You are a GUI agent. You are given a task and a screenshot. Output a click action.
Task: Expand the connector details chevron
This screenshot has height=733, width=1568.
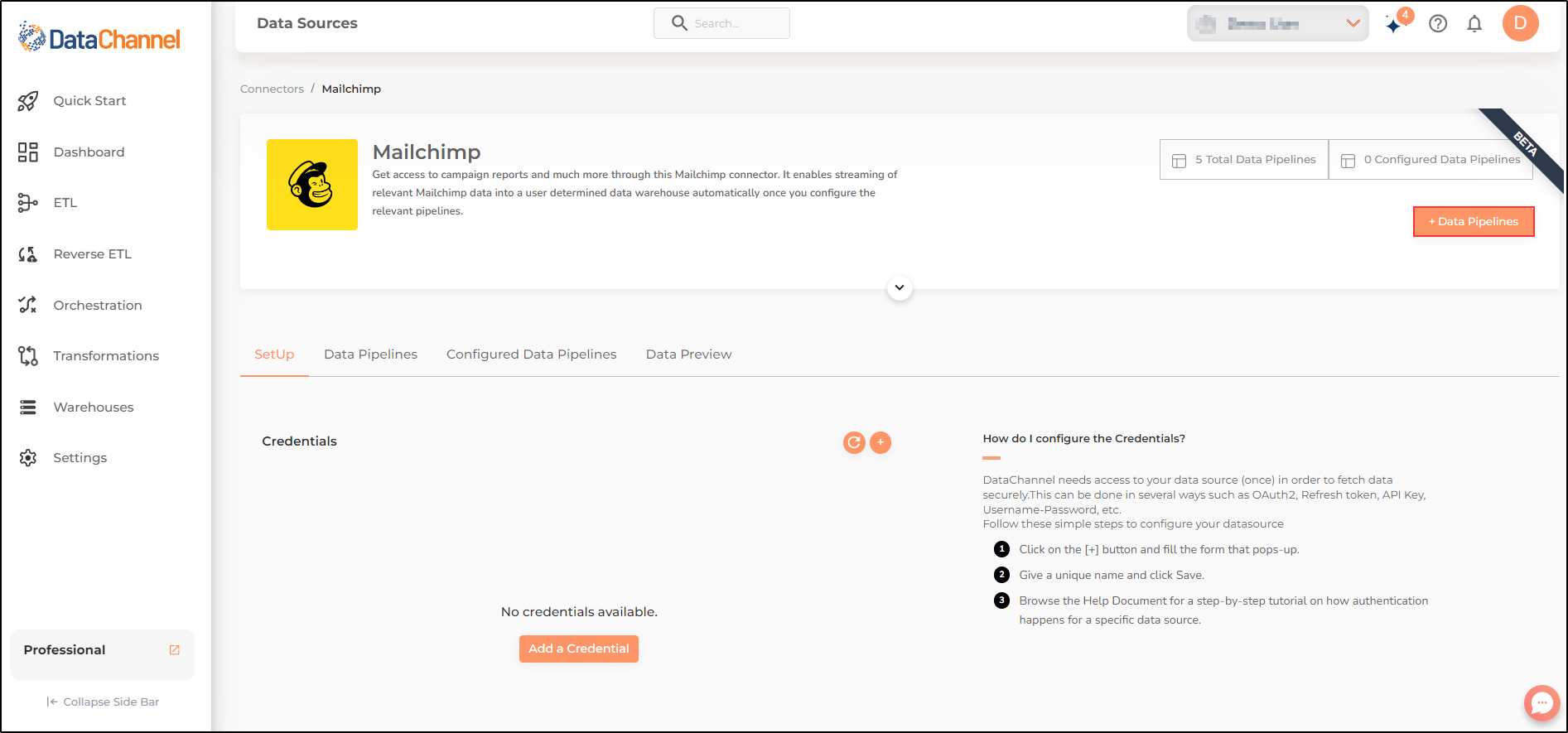[x=900, y=288]
